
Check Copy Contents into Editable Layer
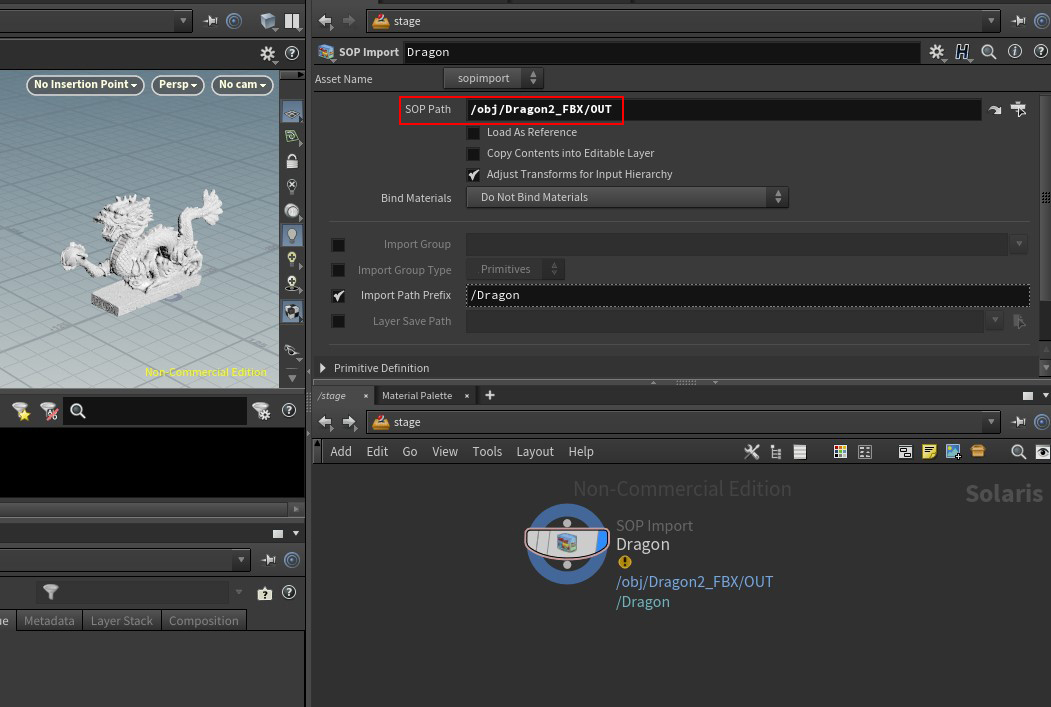(x=473, y=153)
